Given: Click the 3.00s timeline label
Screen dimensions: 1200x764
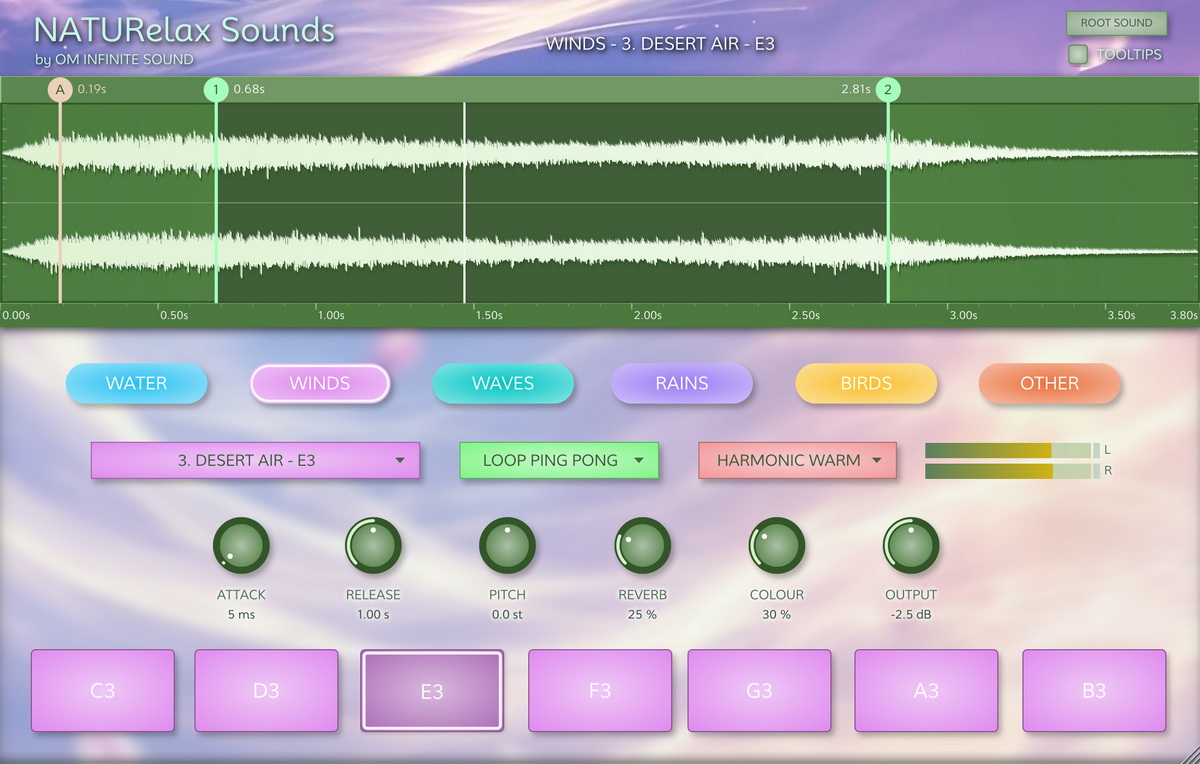Looking at the screenshot, I should 963,315.
